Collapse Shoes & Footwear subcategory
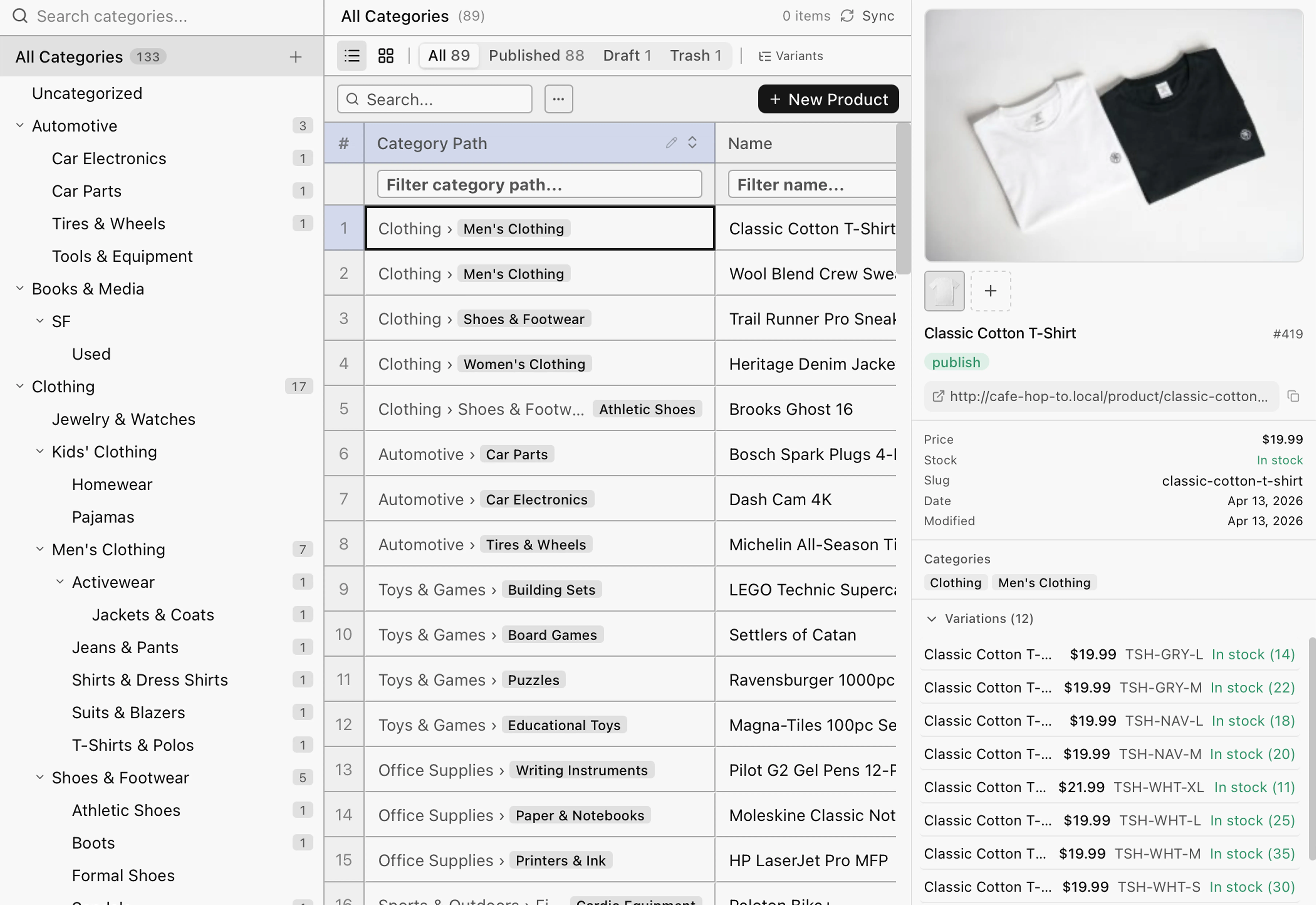1316x905 pixels. [x=40, y=777]
